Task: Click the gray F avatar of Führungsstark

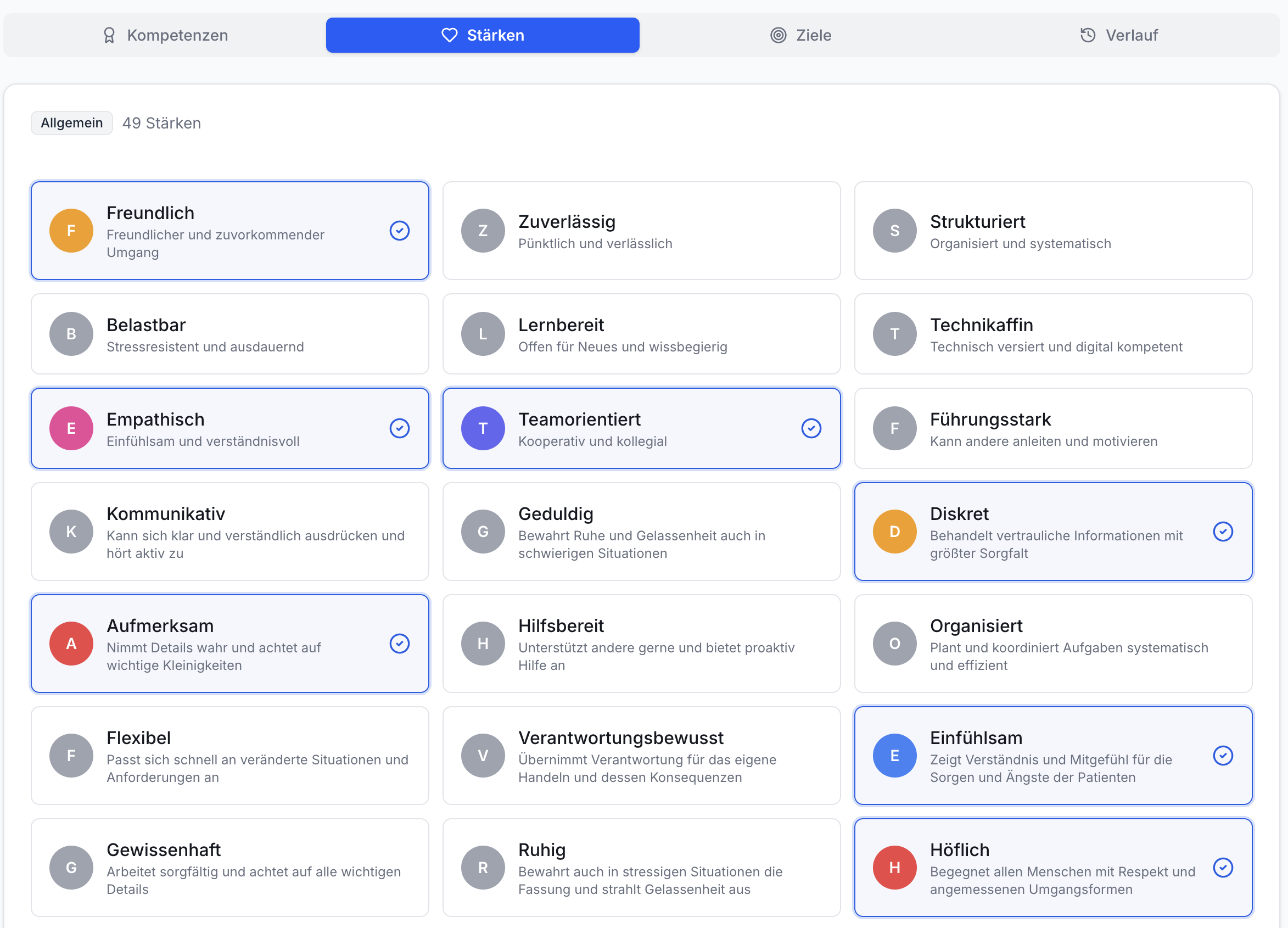Action: click(x=894, y=428)
